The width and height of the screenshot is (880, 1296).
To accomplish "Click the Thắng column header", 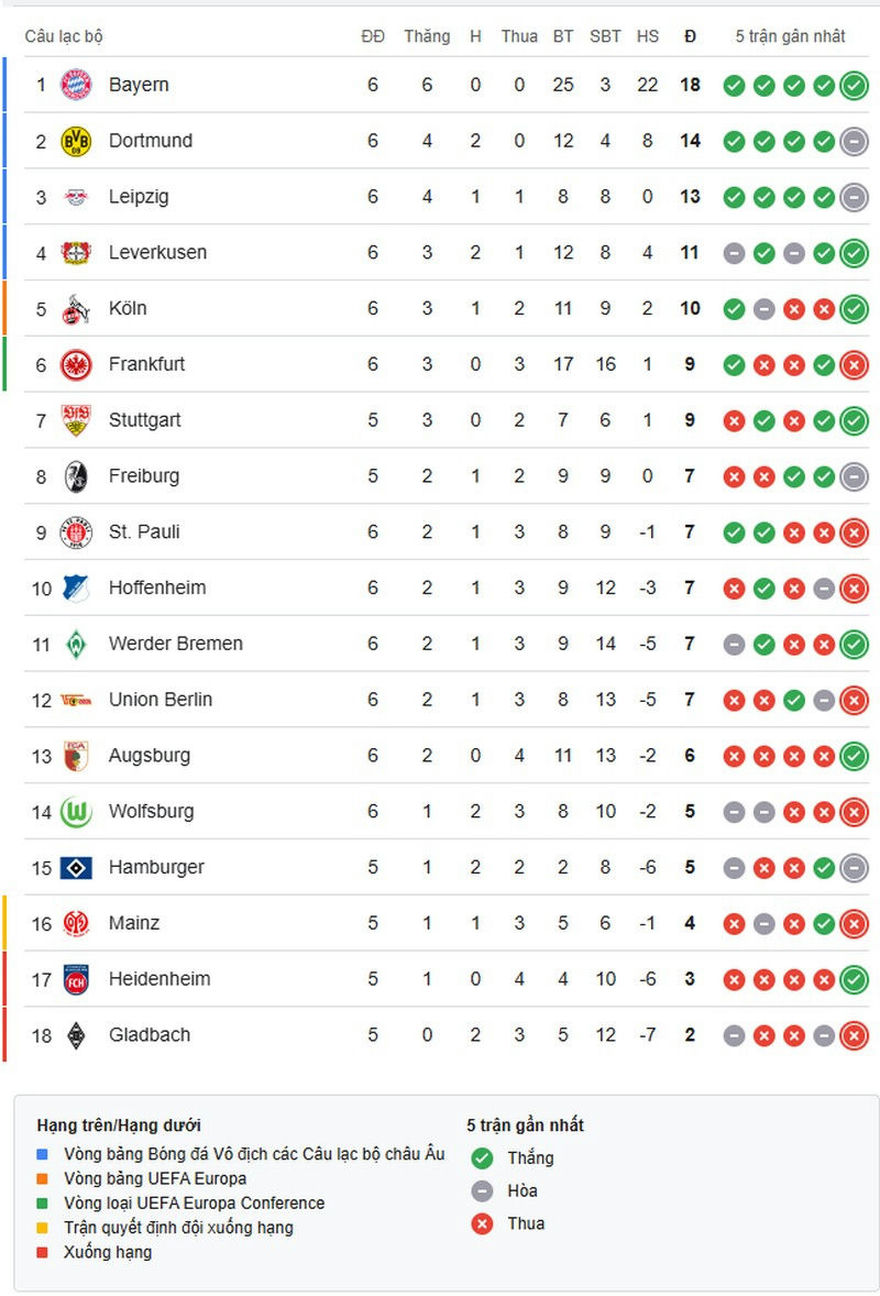I will [427, 36].
